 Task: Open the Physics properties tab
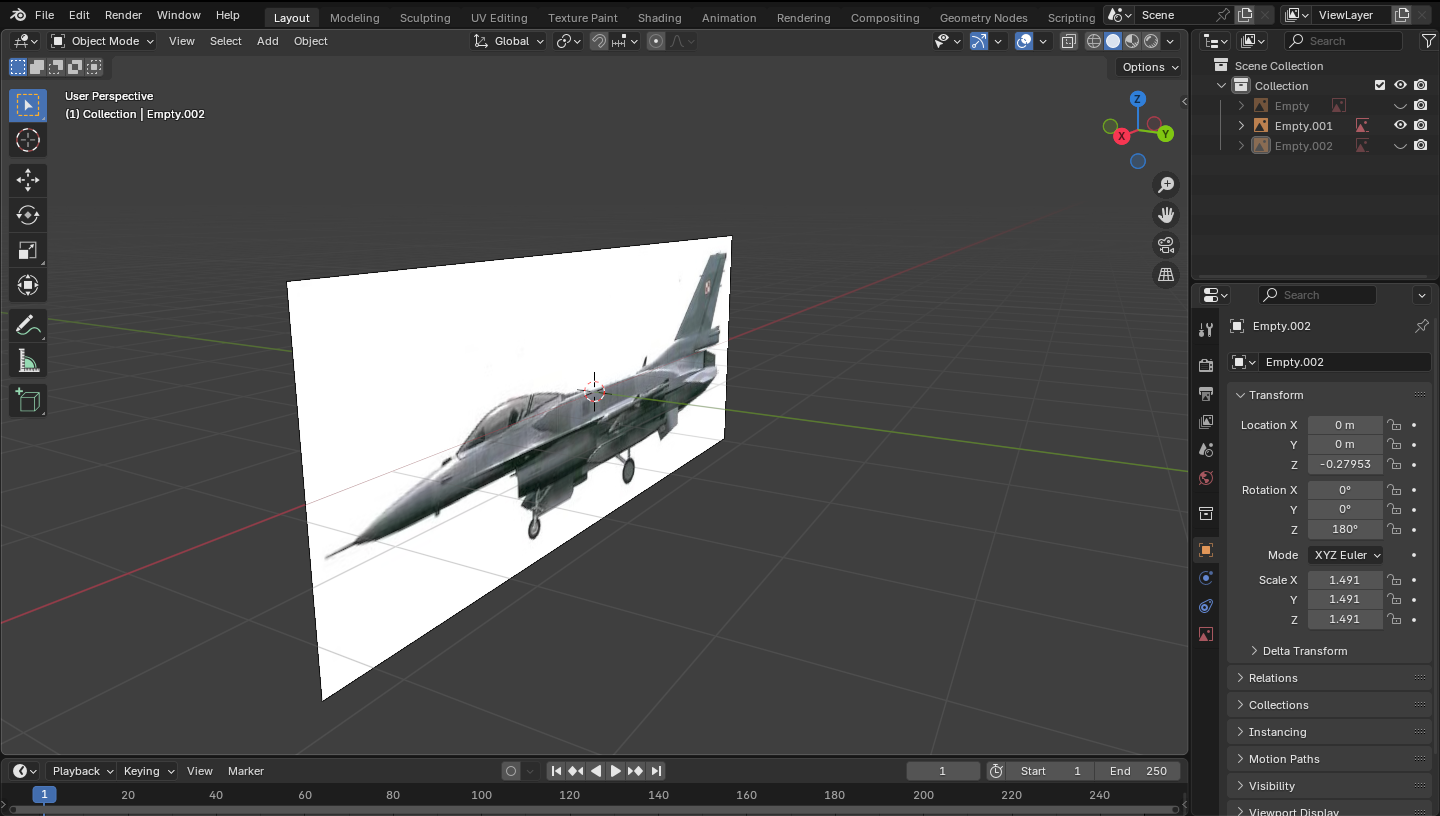coord(1206,578)
